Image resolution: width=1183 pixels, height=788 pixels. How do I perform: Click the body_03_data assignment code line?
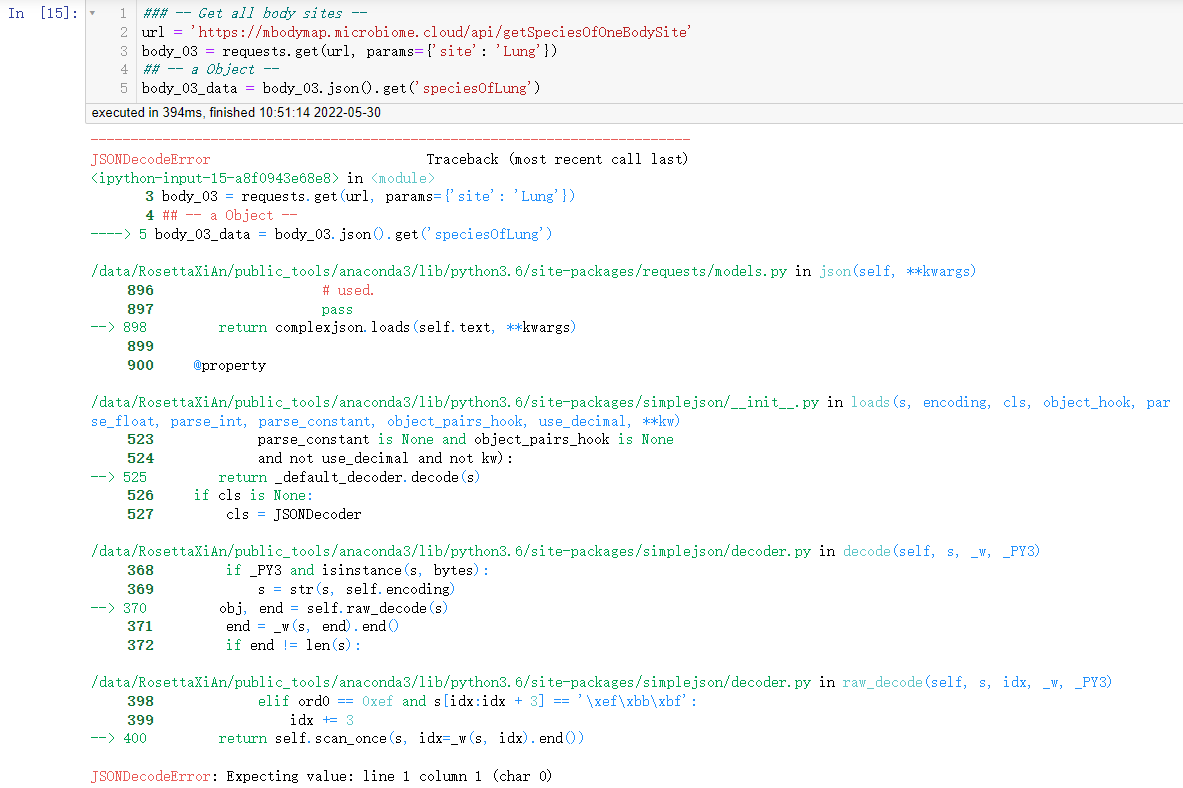pos(341,88)
